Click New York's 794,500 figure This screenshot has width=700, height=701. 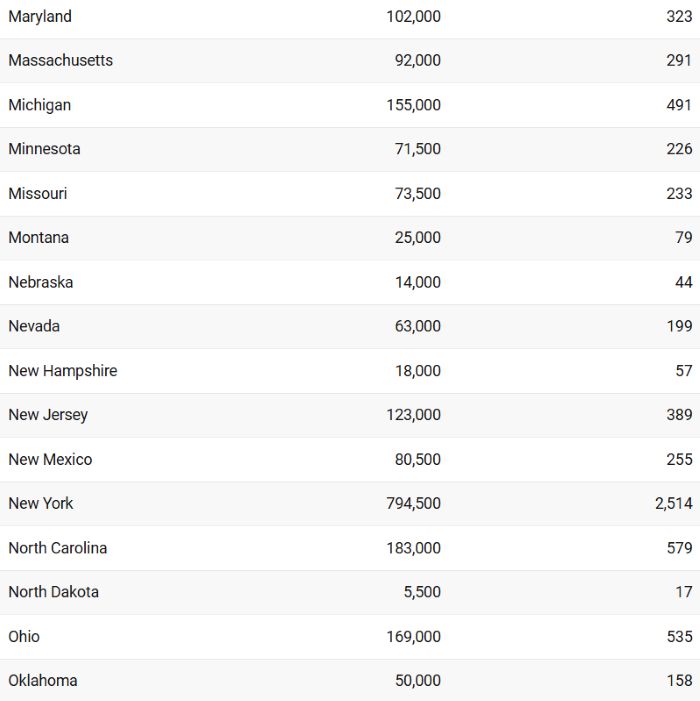pyautogui.click(x=413, y=503)
